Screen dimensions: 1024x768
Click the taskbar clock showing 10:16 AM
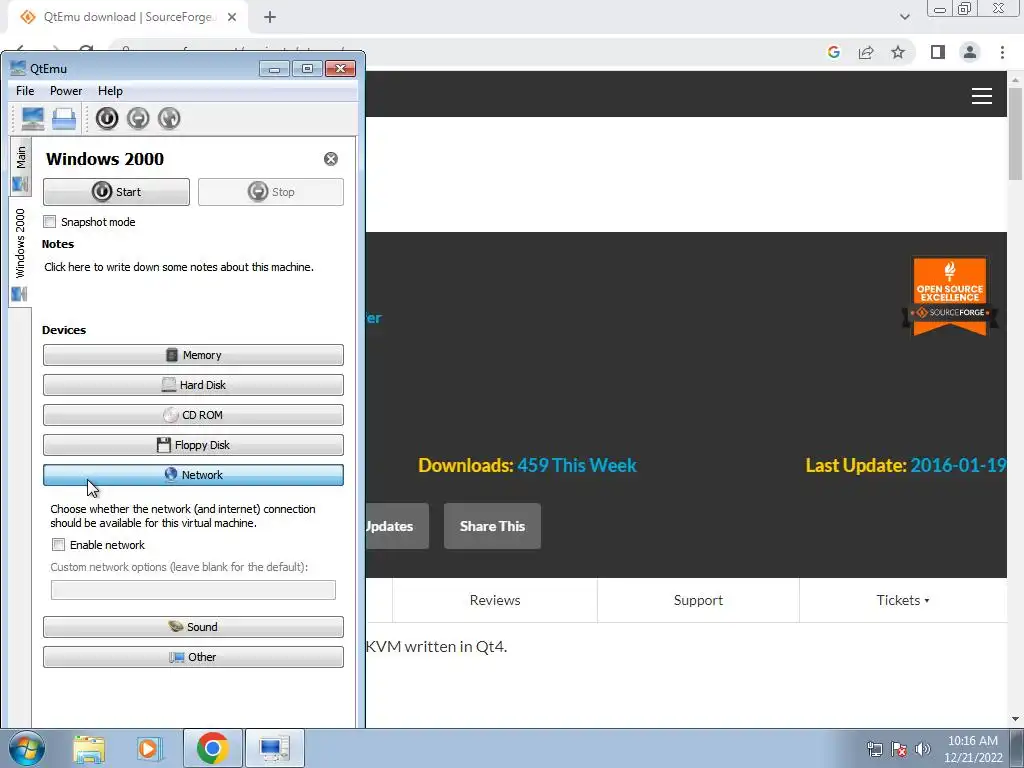click(x=972, y=749)
